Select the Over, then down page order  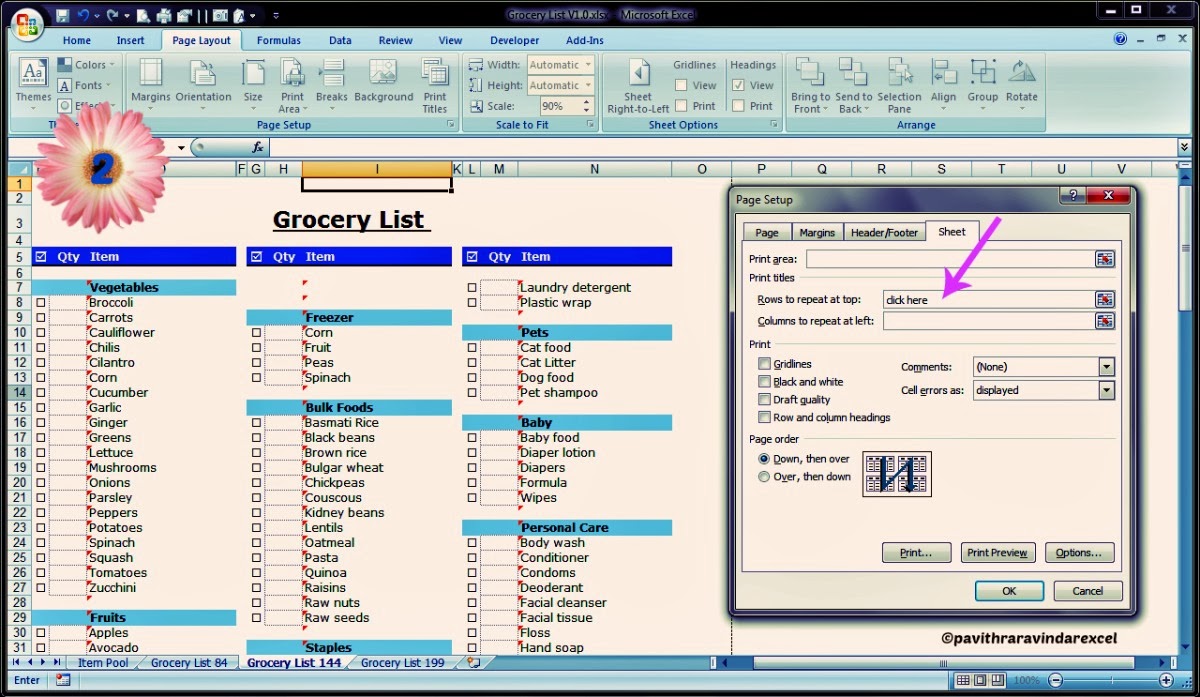click(763, 475)
